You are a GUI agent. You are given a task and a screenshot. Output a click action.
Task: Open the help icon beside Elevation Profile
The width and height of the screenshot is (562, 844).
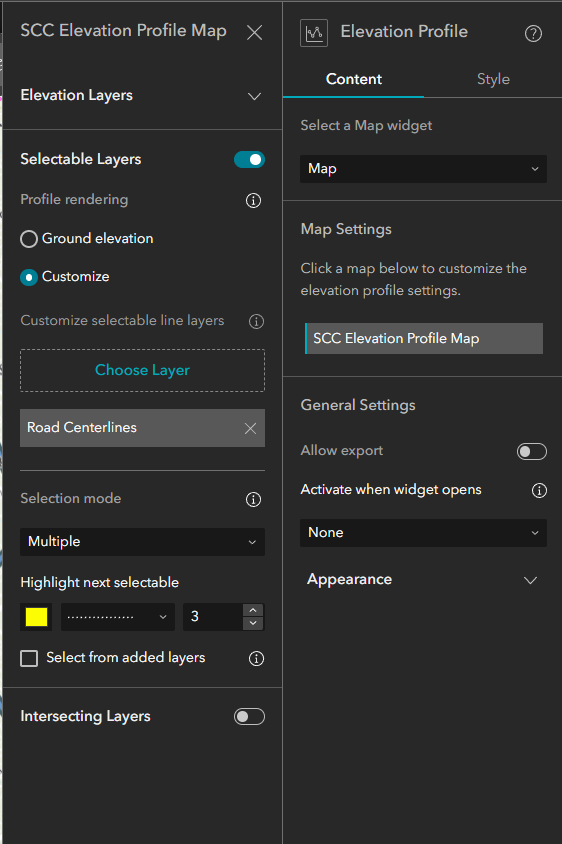click(x=533, y=34)
